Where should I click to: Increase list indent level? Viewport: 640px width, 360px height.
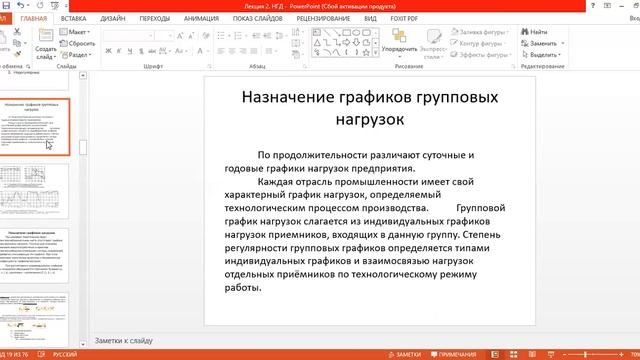click(267, 36)
